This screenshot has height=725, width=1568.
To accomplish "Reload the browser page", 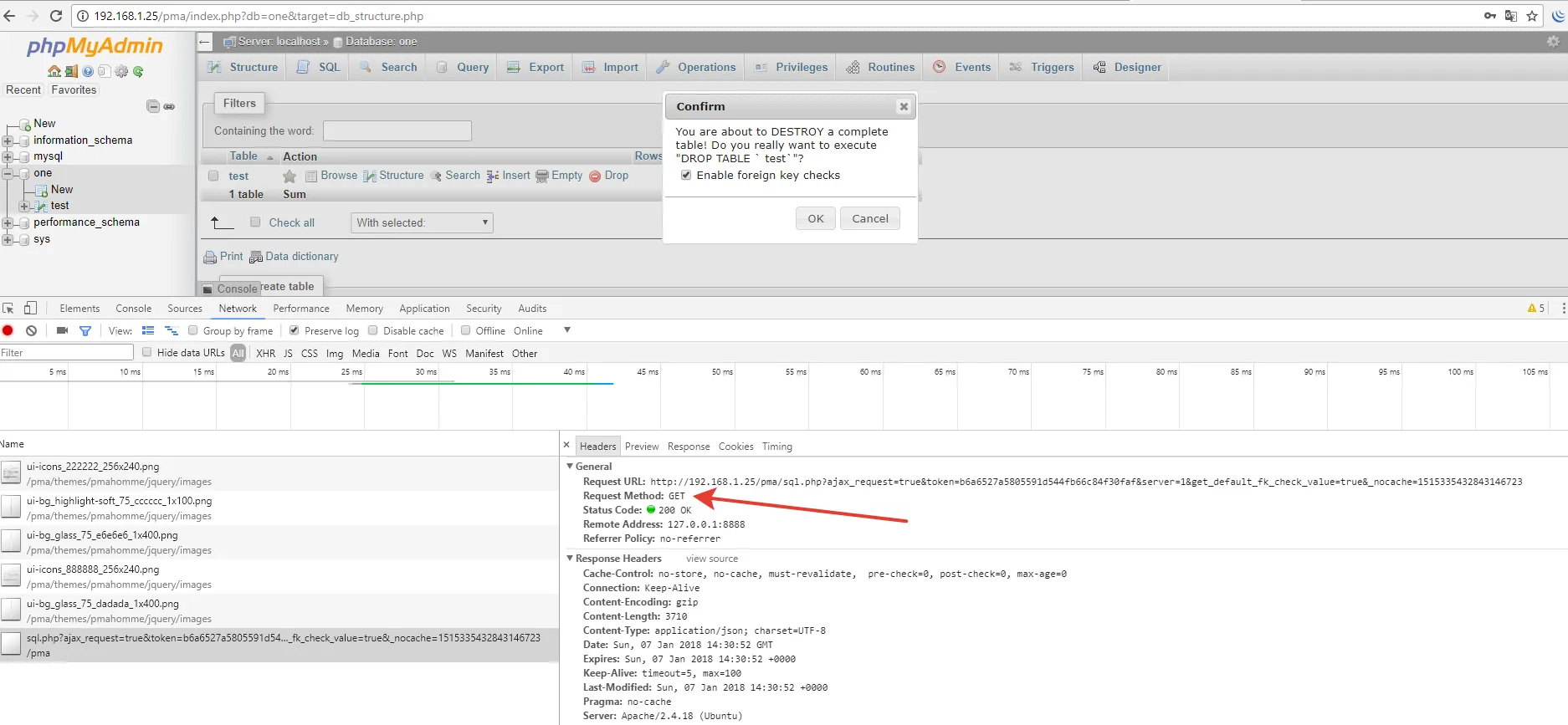I will (56, 16).
